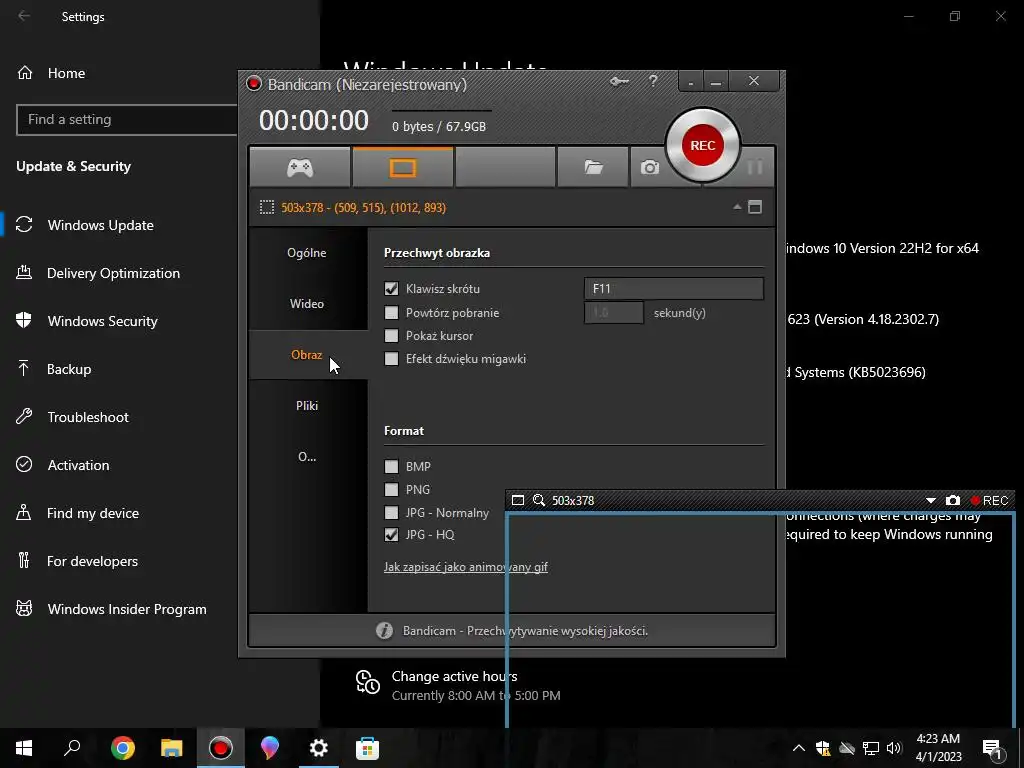Screen dimensions: 1024x768
Task: Go to Settings Home
Action: point(66,73)
